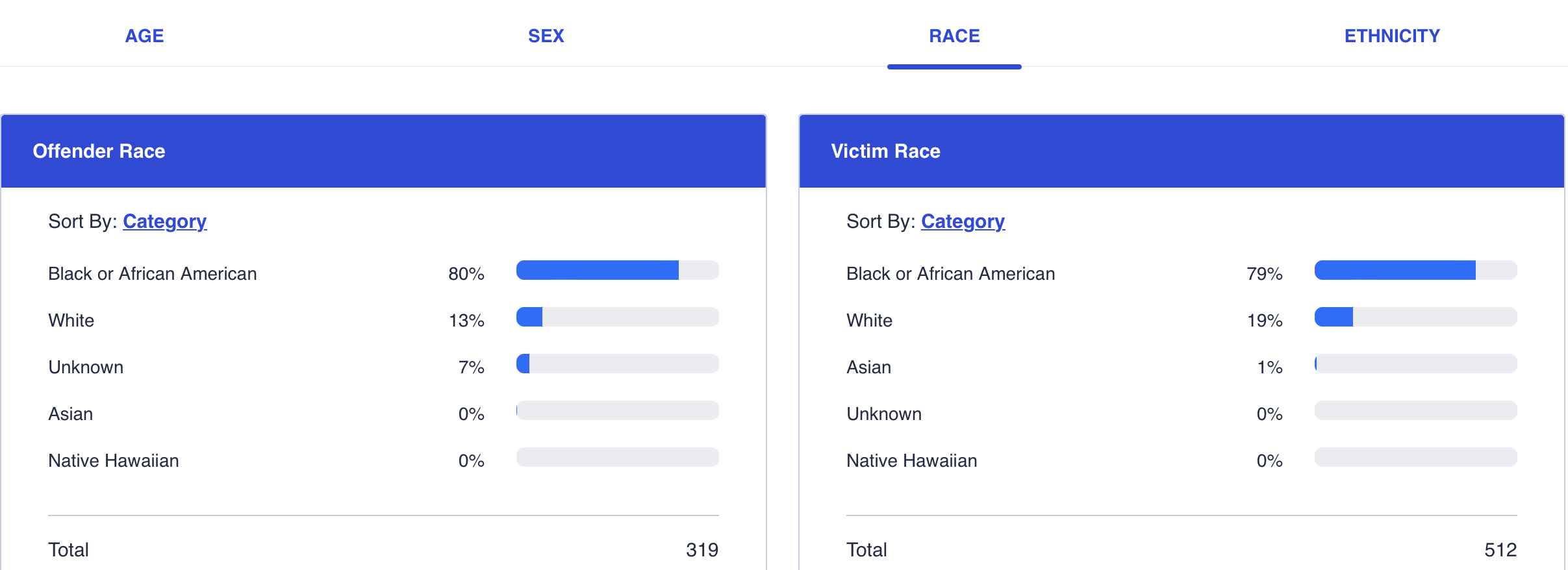Click Category sort link under Victim Race

click(x=963, y=221)
